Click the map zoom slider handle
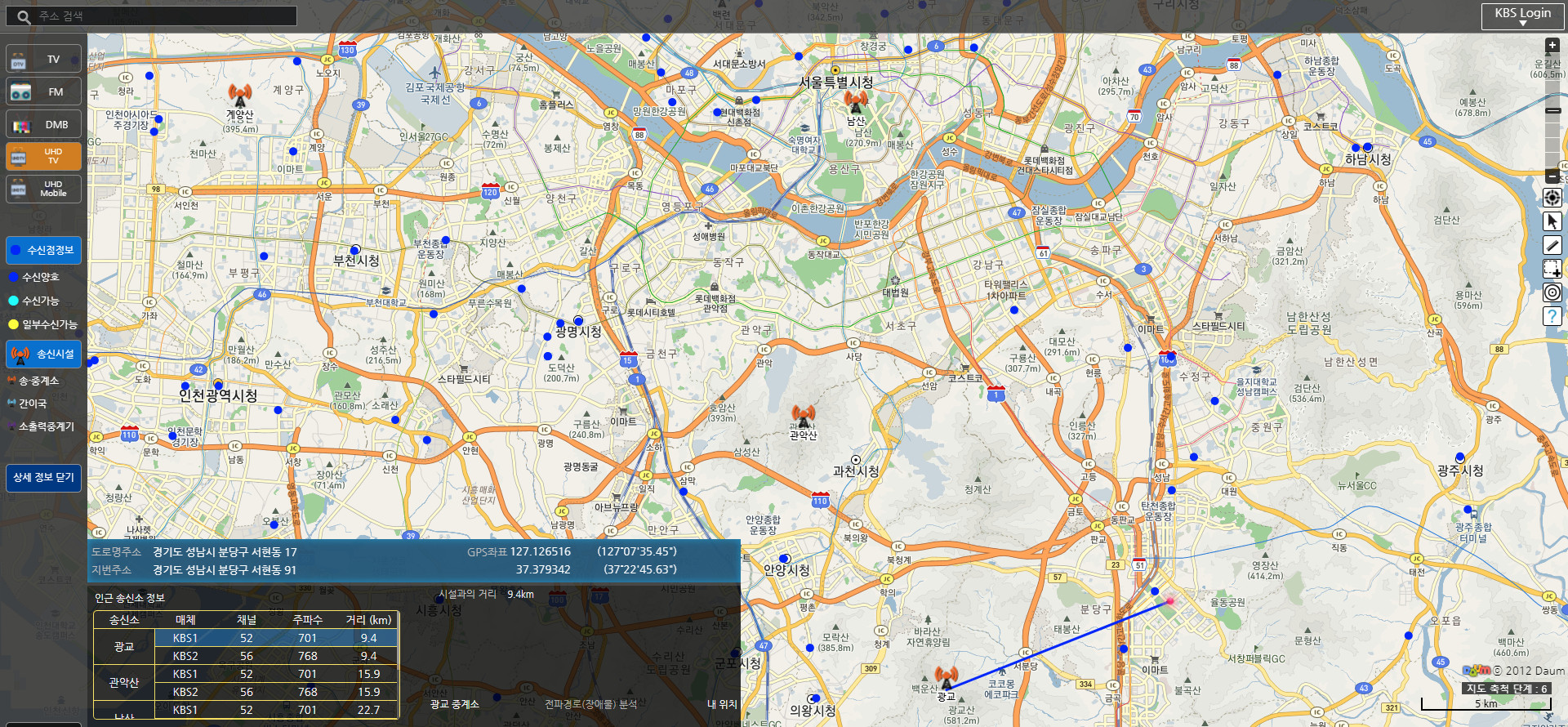1568x727 pixels. click(x=1553, y=110)
